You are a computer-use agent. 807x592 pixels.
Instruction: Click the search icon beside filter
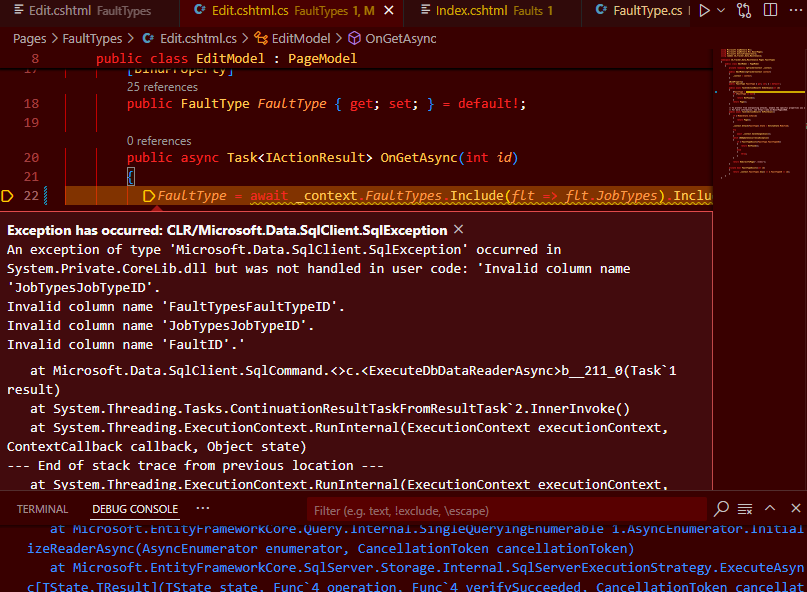pos(722,509)
